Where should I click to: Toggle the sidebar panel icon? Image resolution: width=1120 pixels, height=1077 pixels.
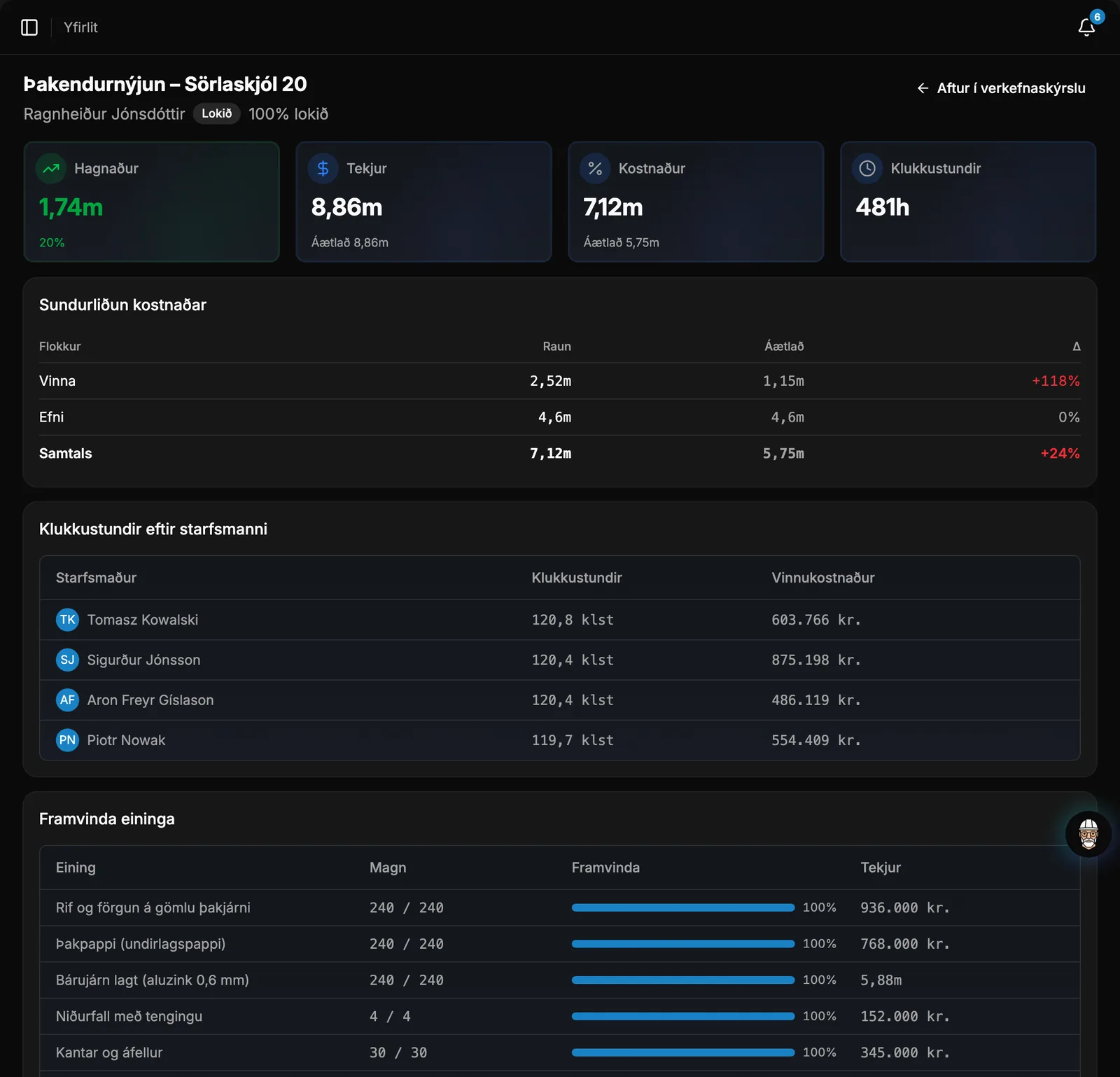29,27
